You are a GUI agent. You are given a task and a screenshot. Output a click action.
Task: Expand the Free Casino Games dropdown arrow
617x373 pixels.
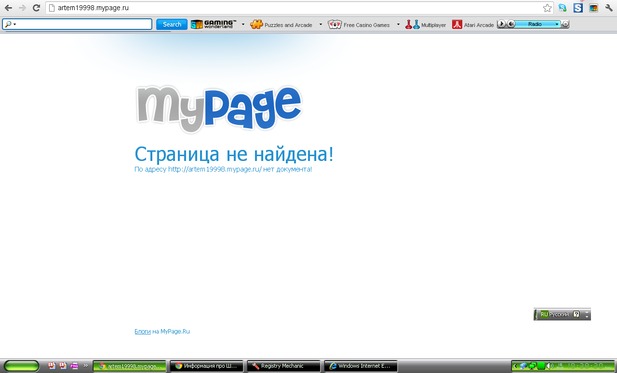click(398, 25)
